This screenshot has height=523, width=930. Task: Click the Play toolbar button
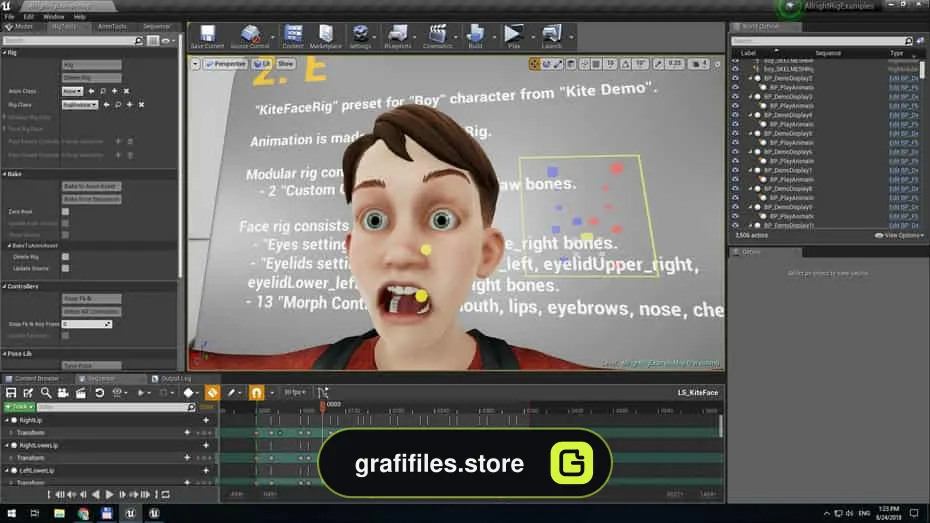click(514, 37)
